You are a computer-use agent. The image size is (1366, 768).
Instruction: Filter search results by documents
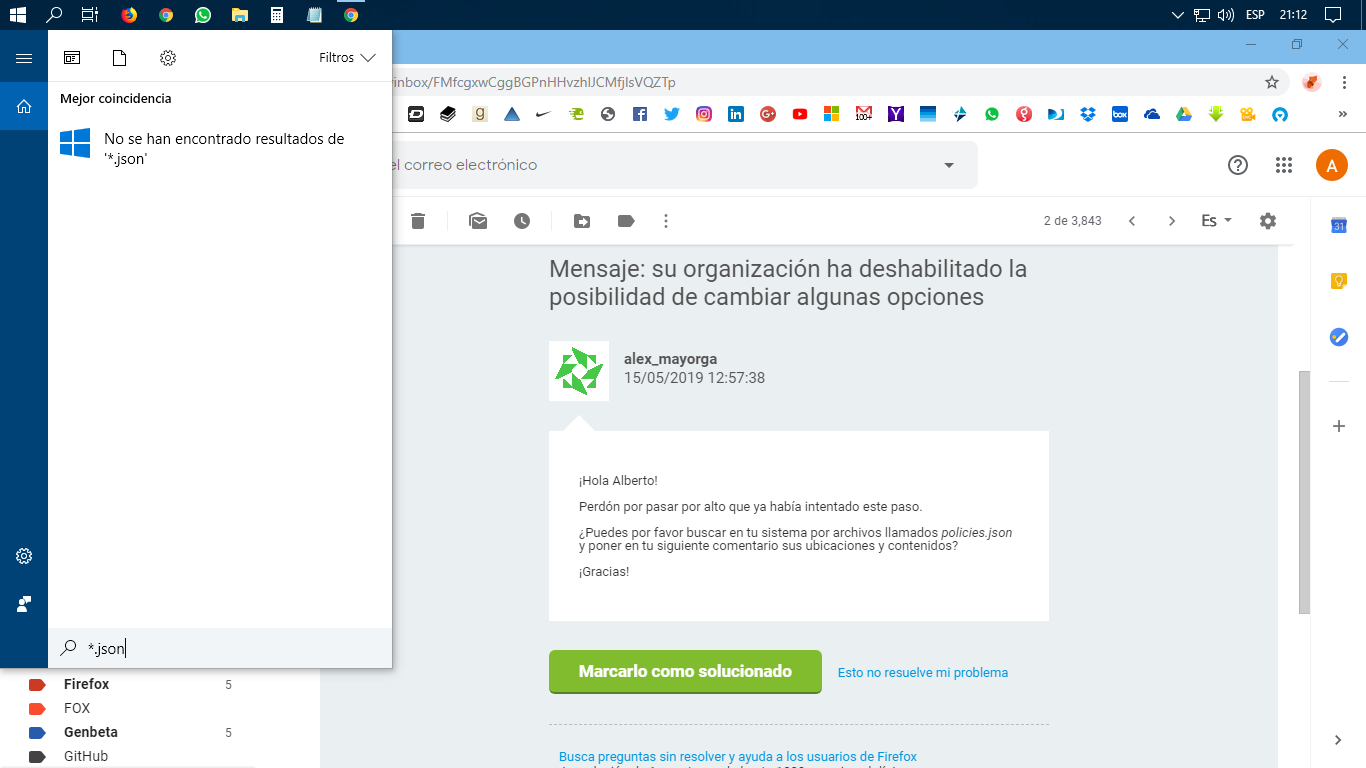[119, 58]
